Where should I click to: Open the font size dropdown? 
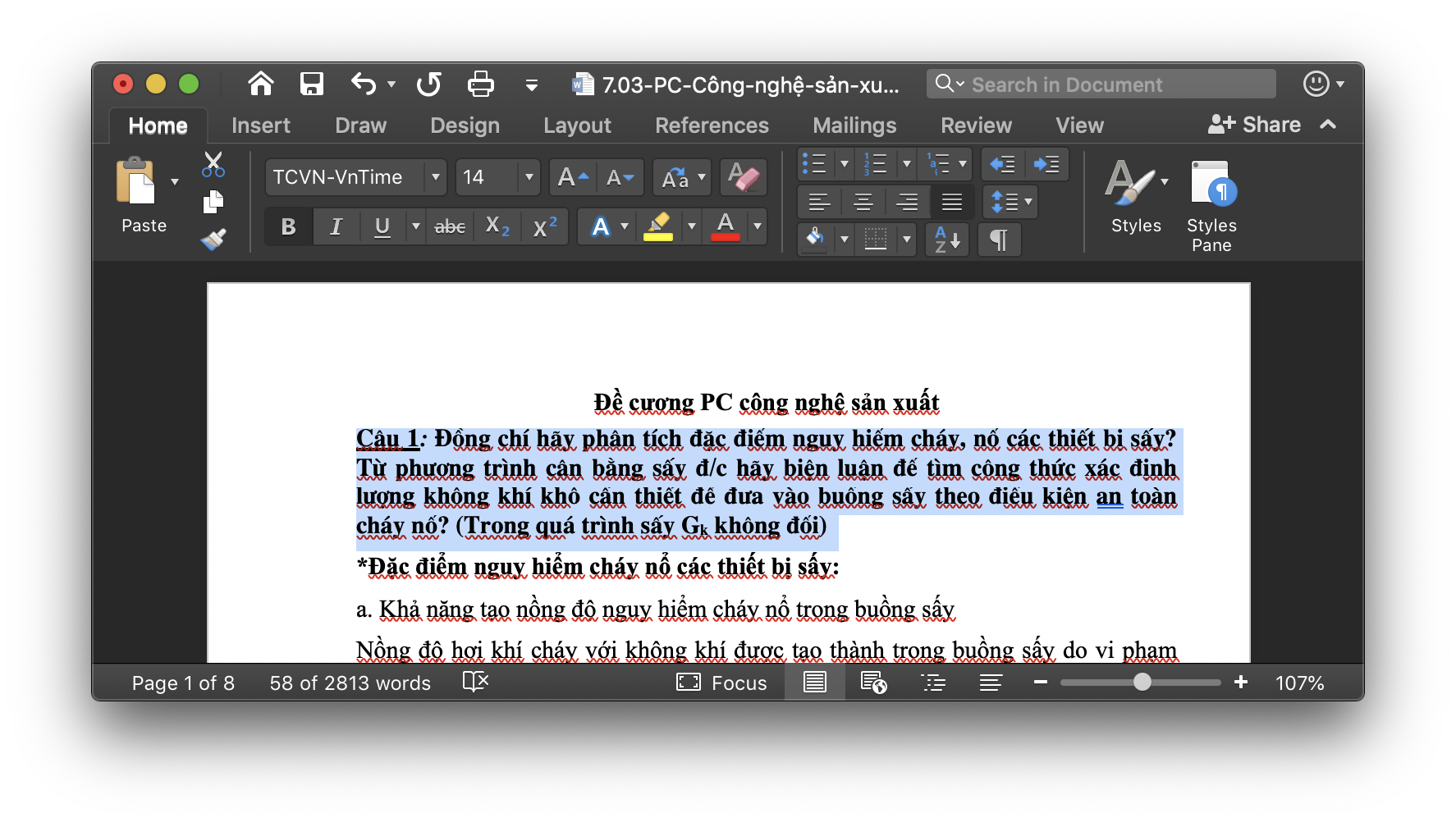click(529, 176)
